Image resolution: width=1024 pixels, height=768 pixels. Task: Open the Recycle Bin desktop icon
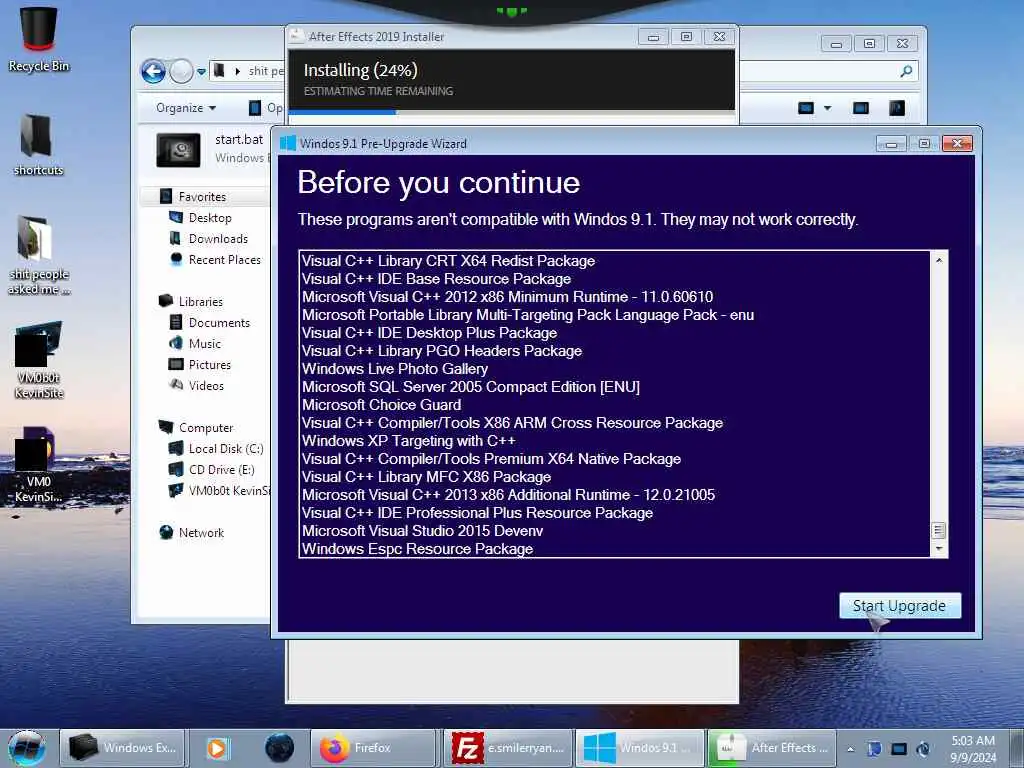coord(39,39)
